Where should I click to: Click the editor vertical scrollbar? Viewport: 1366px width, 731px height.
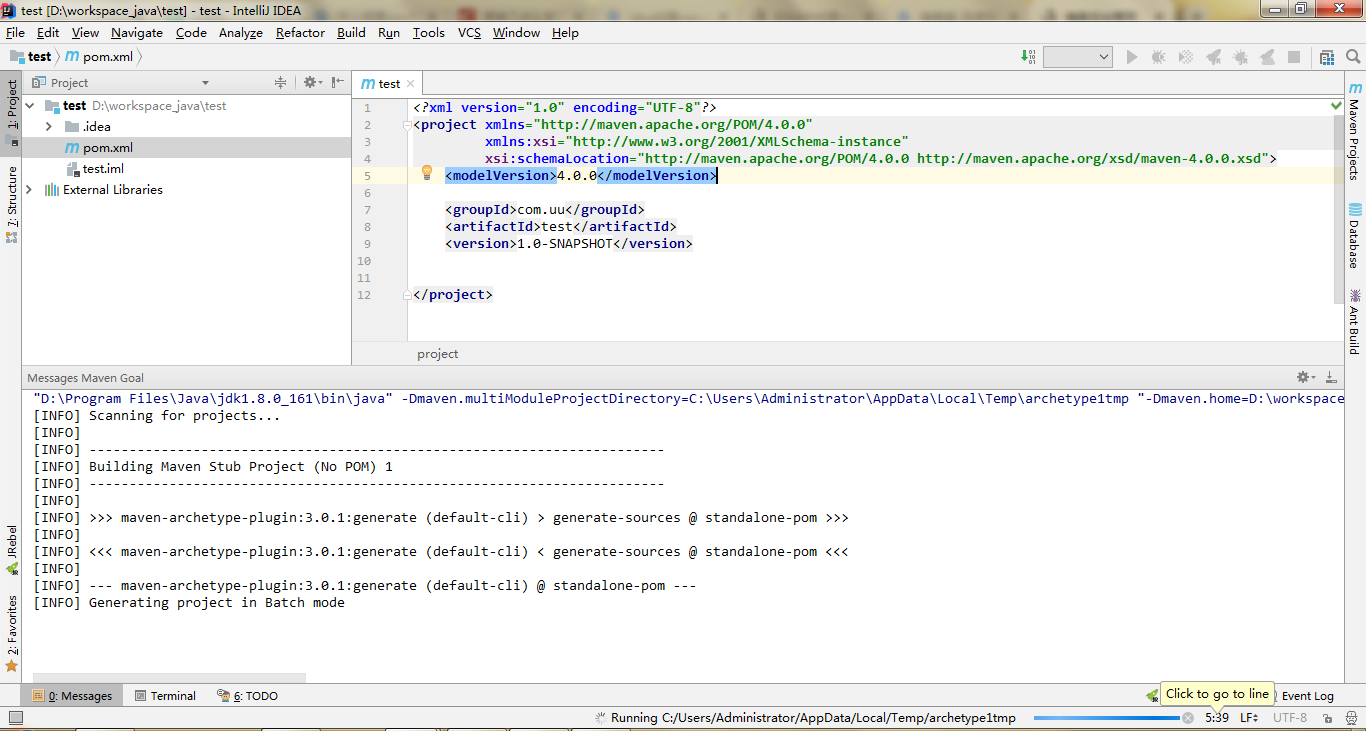[x=1338, y=208]
